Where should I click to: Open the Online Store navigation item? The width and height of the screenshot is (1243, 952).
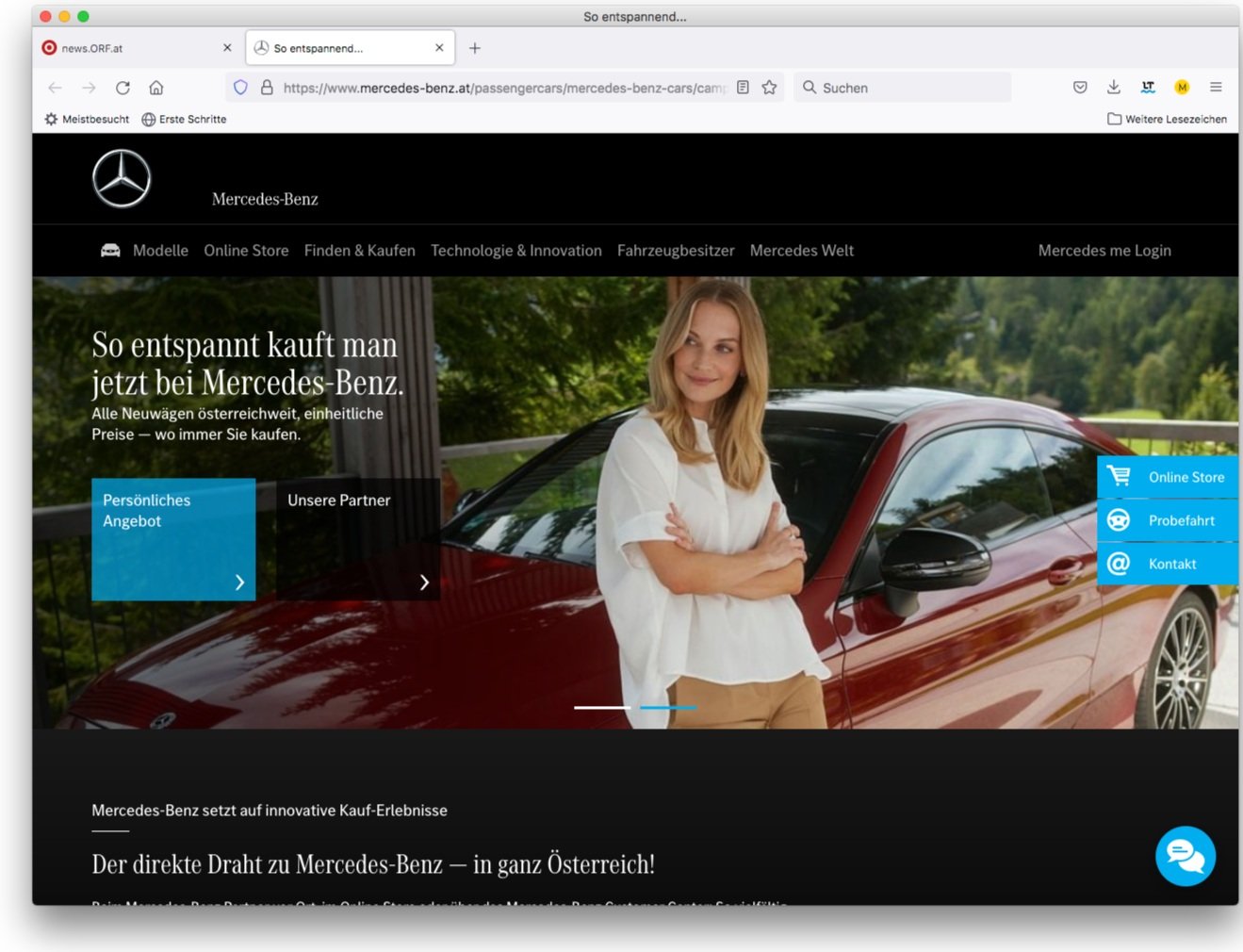(x=246, y=251)
